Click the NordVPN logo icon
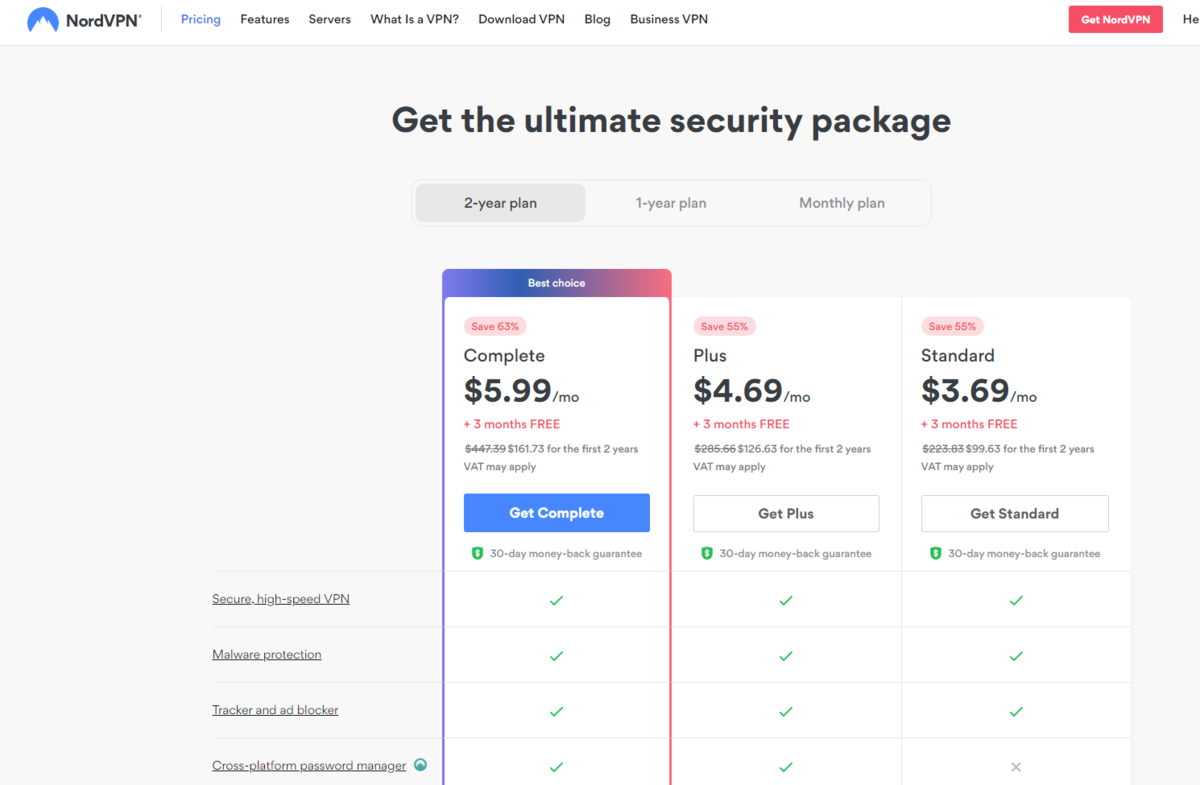Image resolution: width=1200 pixels, height=785 pixels. click(43, 20)
